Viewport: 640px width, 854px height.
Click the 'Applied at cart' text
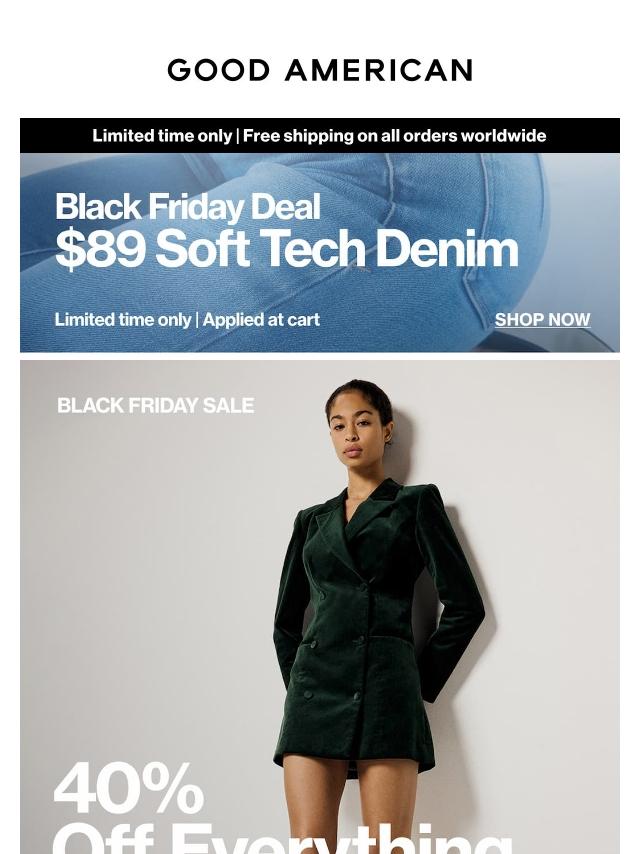261,320
